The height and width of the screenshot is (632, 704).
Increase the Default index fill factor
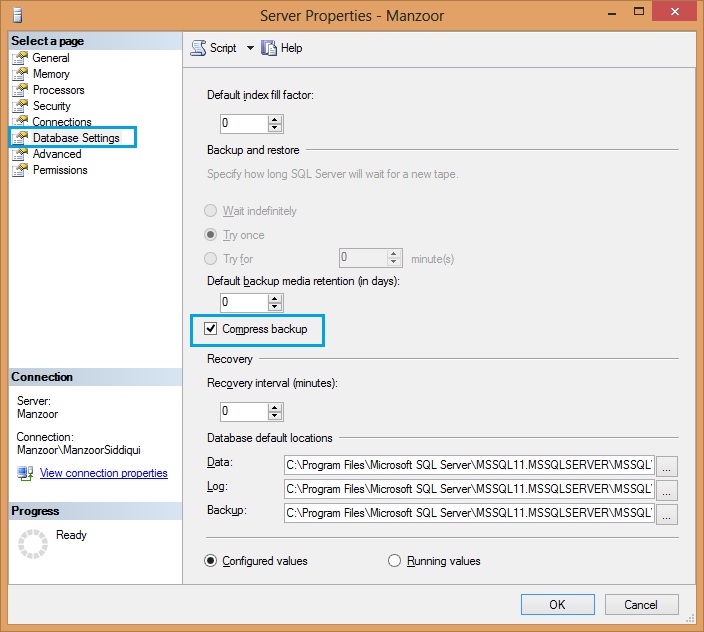(x=275, y=119)
